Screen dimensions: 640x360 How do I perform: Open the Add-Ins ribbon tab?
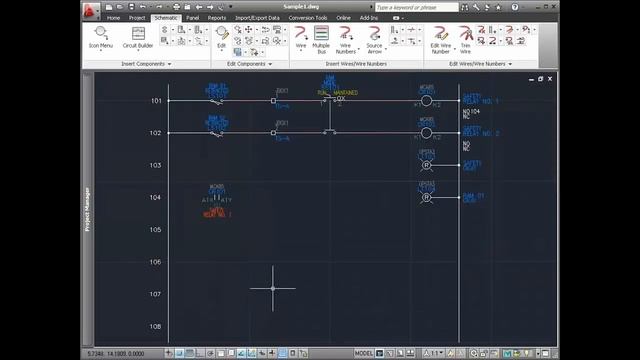coord(368,18)
